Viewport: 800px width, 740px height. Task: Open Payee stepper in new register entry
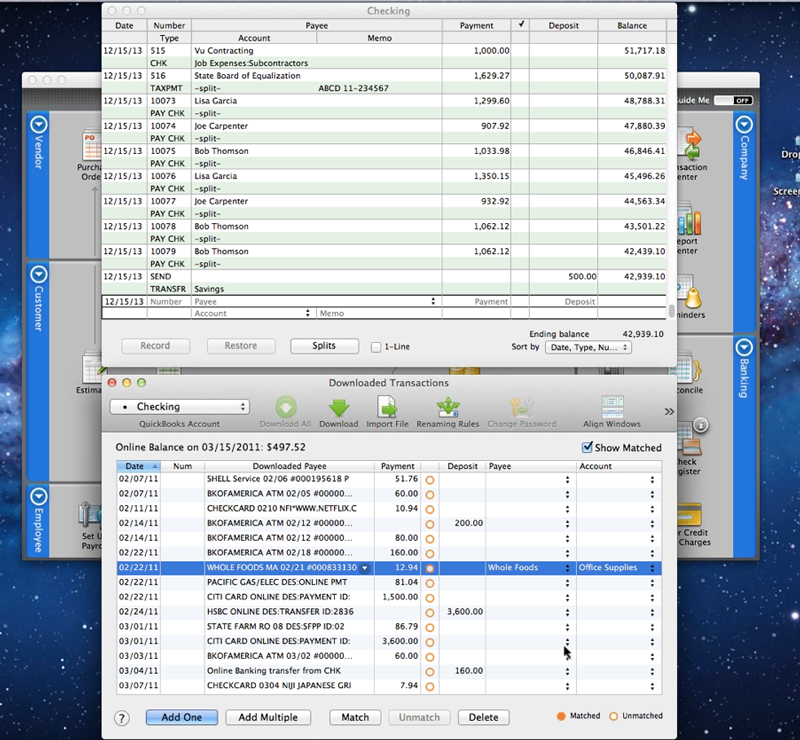coord(433,301)
